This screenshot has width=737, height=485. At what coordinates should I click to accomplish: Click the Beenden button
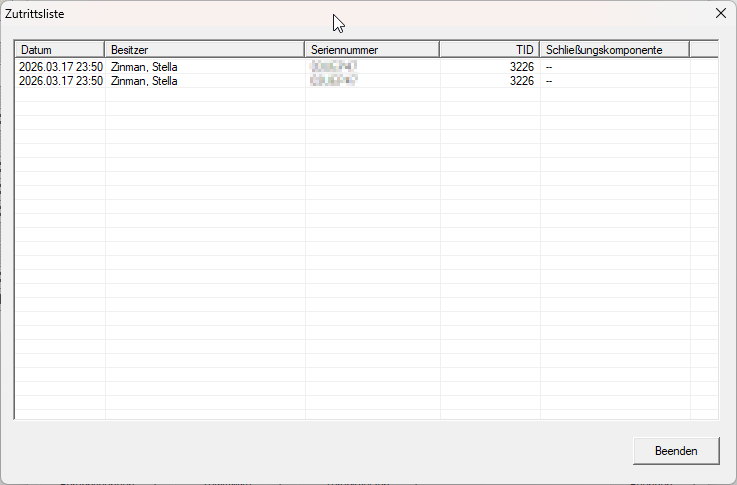pos(676,451)
